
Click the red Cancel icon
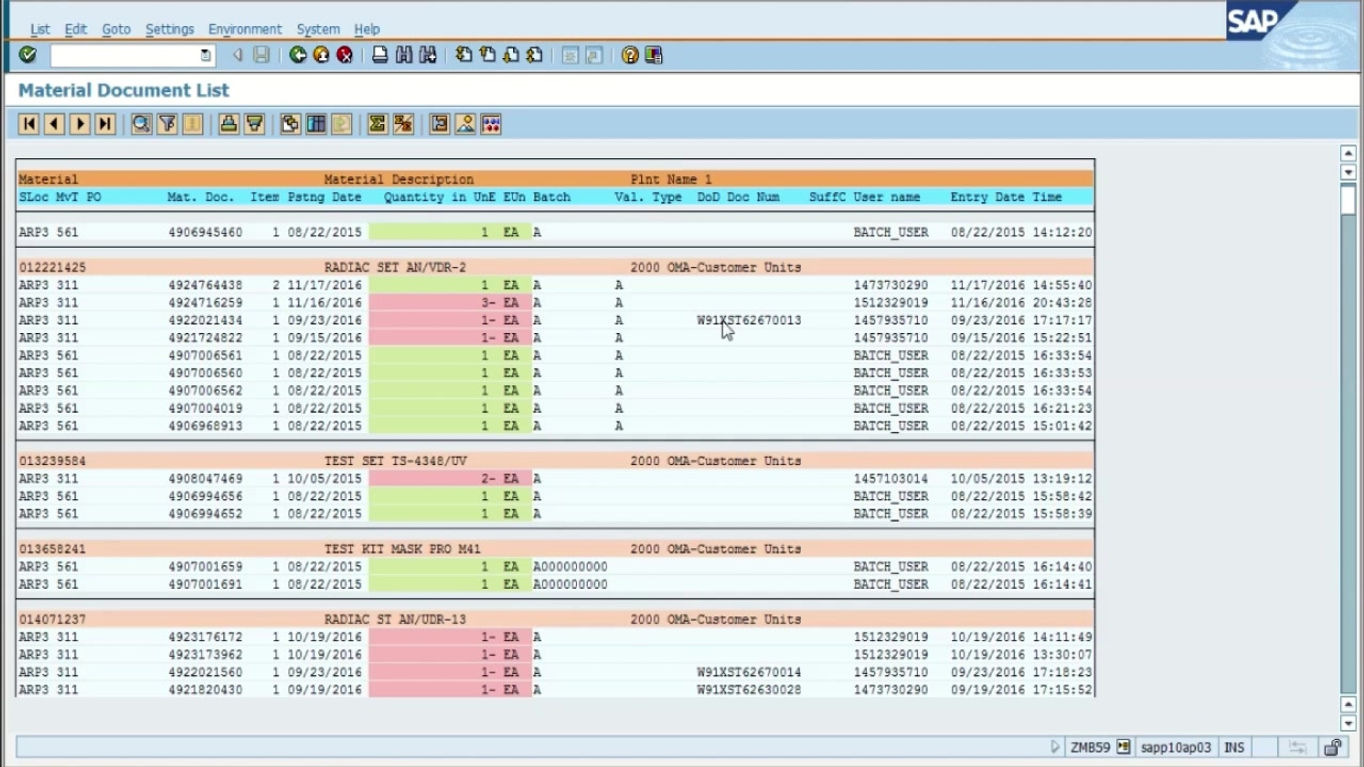[x=345, y=55]
